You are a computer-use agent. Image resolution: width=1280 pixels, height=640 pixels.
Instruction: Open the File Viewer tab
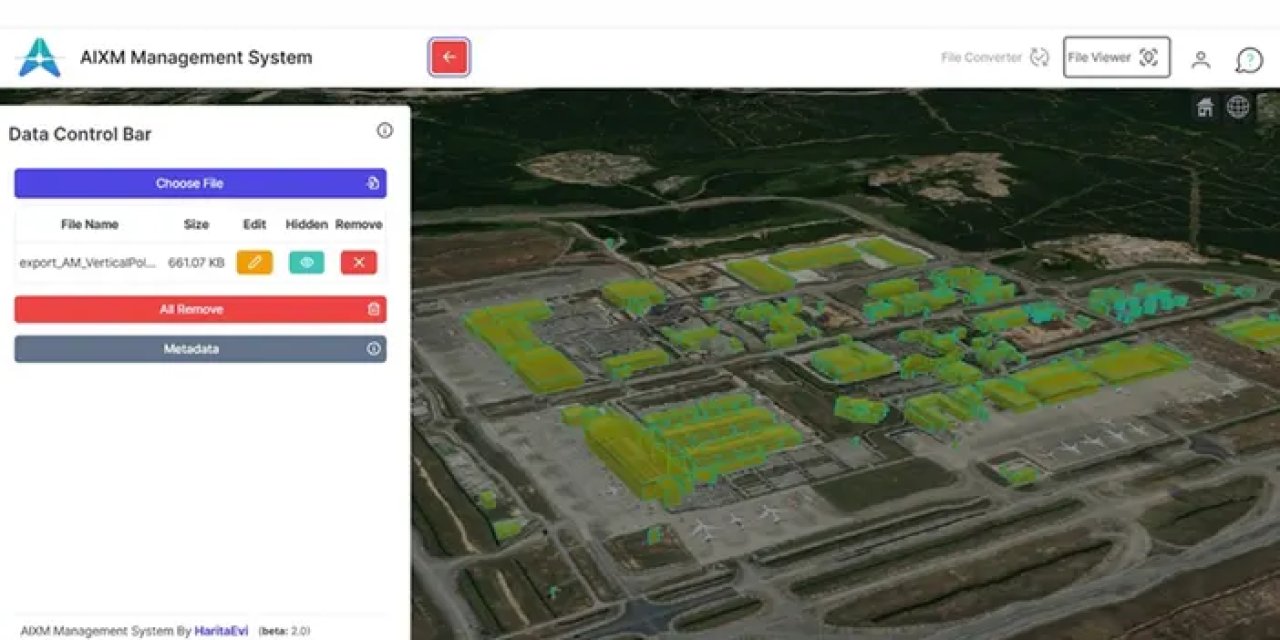pos(1115,58)
